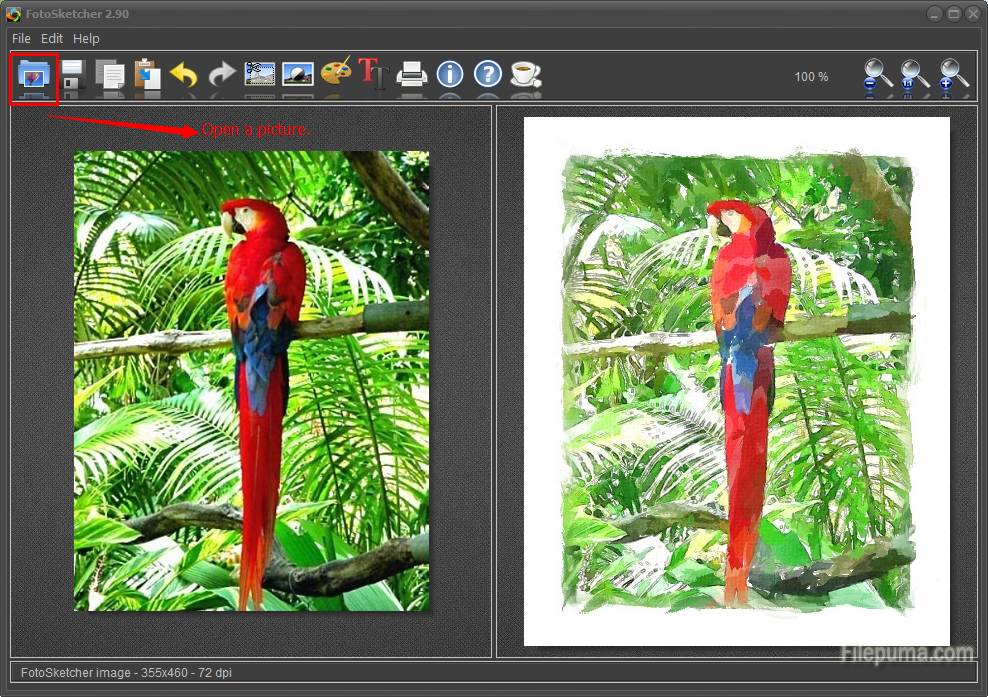Zoom in with the plus magnifier
Image resolution: width=988 pixels, height=697 pixels.
[x=953, y=76]
